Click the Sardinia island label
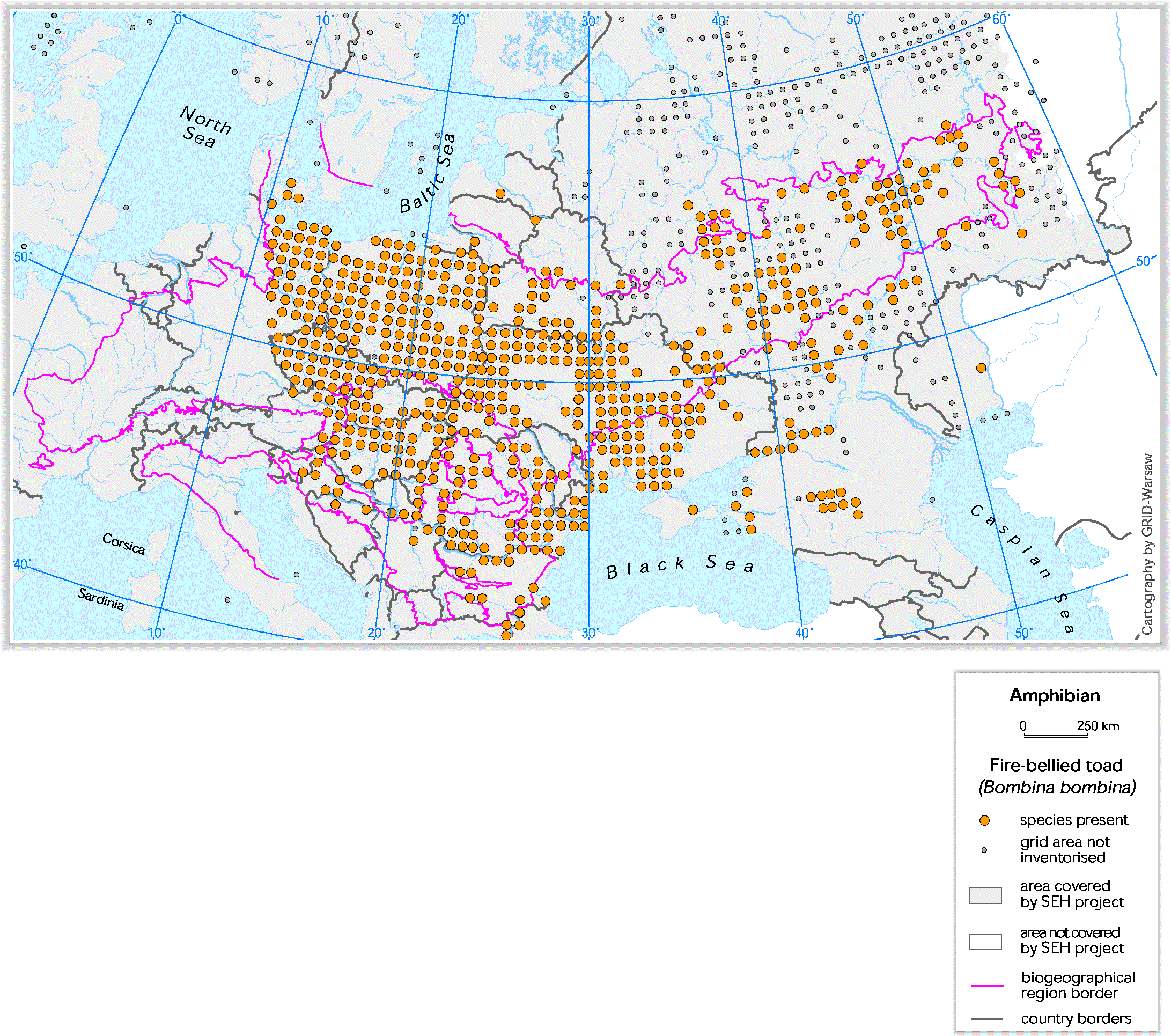This screenshot has height=1036, width=1171. pos(101,599)
